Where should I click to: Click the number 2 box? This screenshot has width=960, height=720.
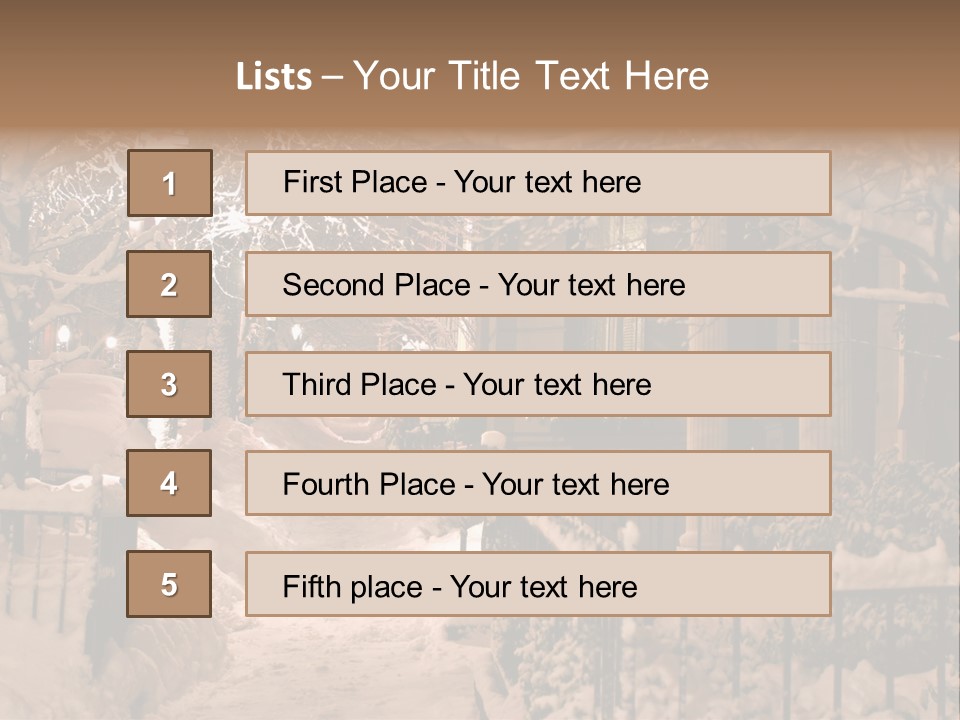169,284
